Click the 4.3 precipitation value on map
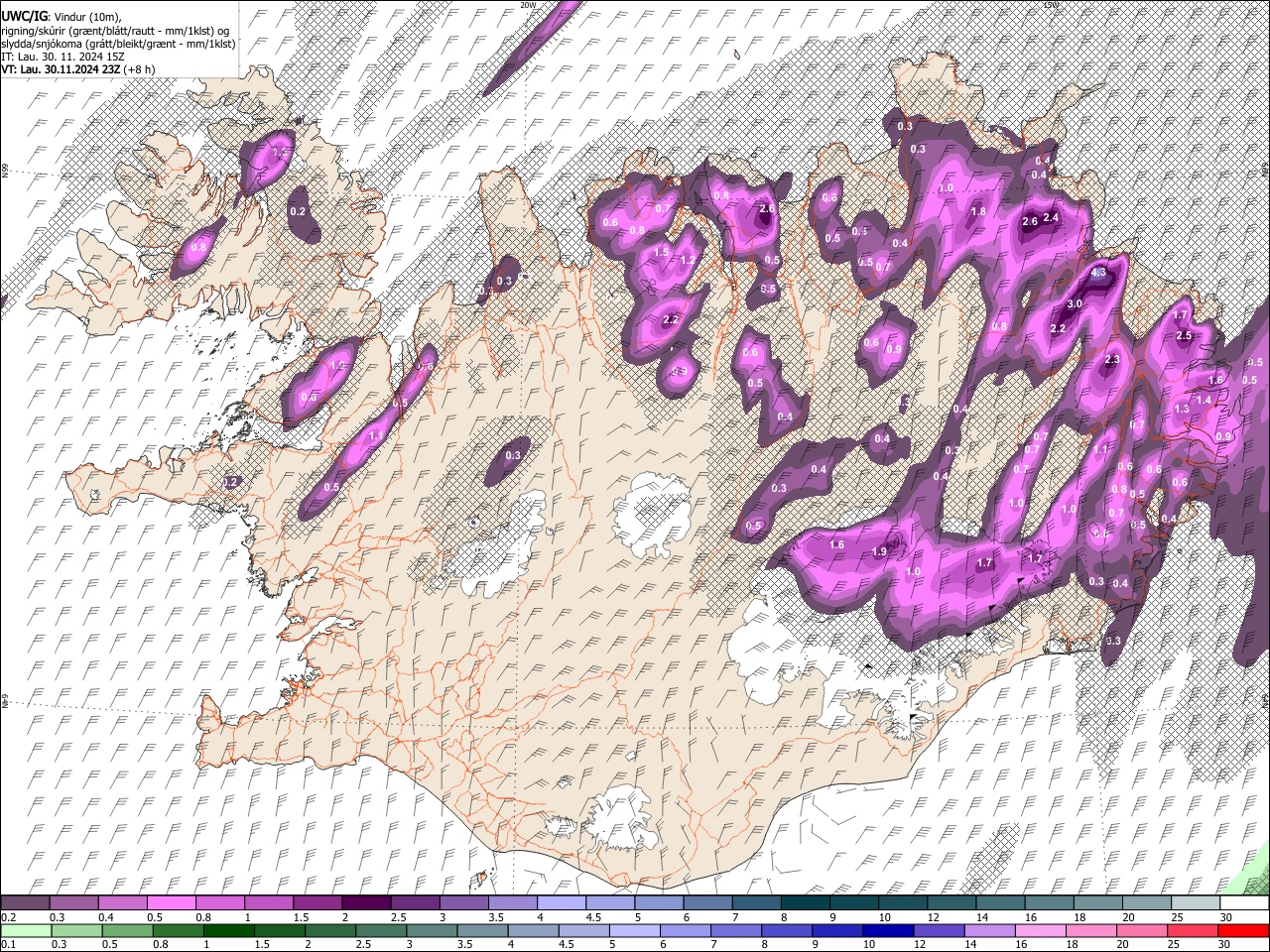This screenshot has height=952, width=1270. tap(1098, 273)
